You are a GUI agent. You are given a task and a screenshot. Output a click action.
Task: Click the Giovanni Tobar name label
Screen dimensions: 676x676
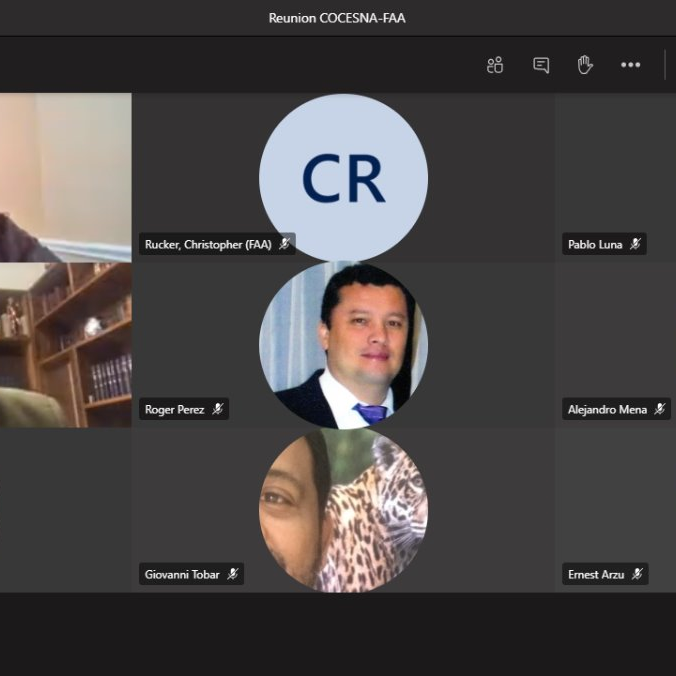pos(182,574)
